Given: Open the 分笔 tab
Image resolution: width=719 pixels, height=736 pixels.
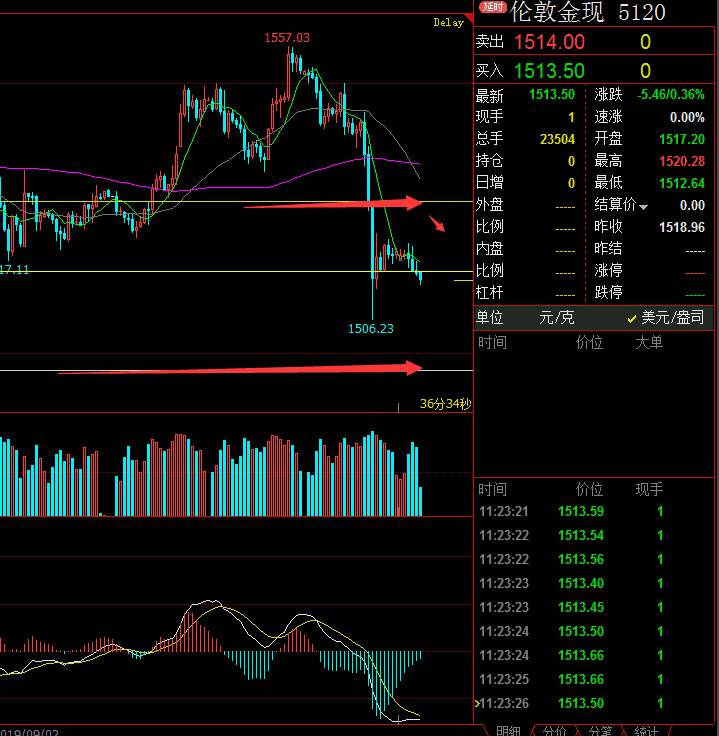Looking at the screenshot, I should pyautogui.click(x=600, y=731).
